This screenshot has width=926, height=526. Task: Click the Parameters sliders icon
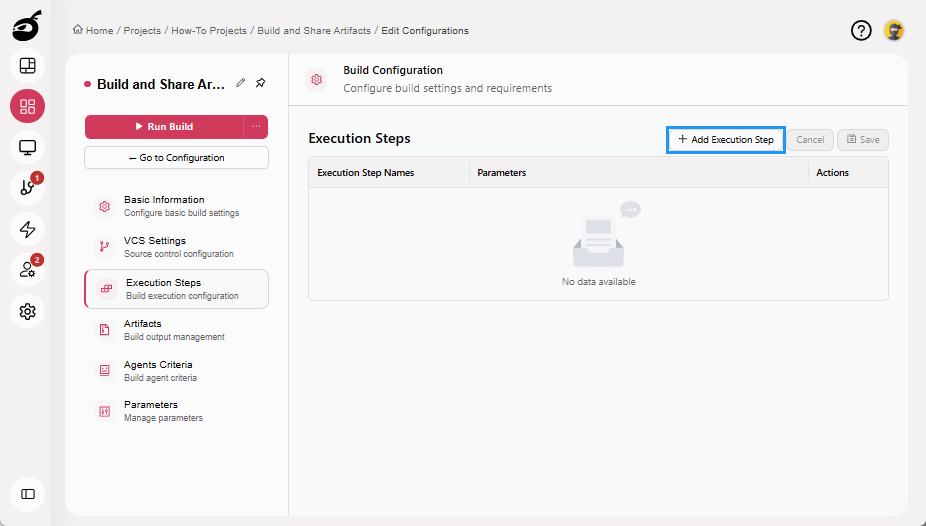pyautogui.click(x=105, y=411)
